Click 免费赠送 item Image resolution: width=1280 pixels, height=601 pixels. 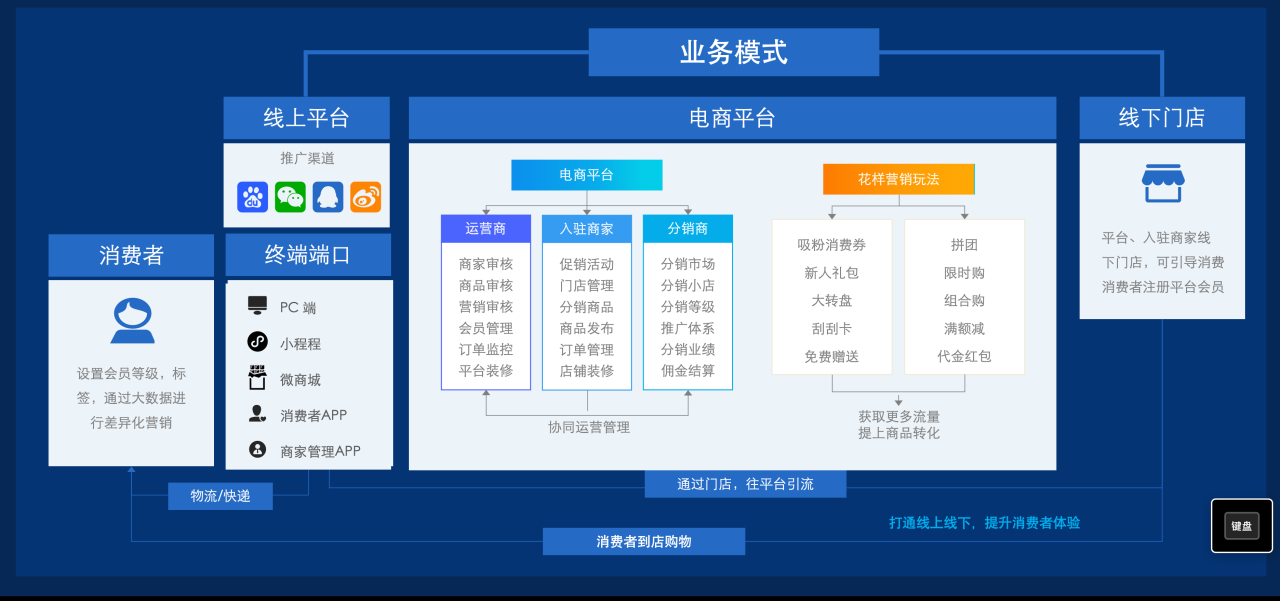(832, 356)
